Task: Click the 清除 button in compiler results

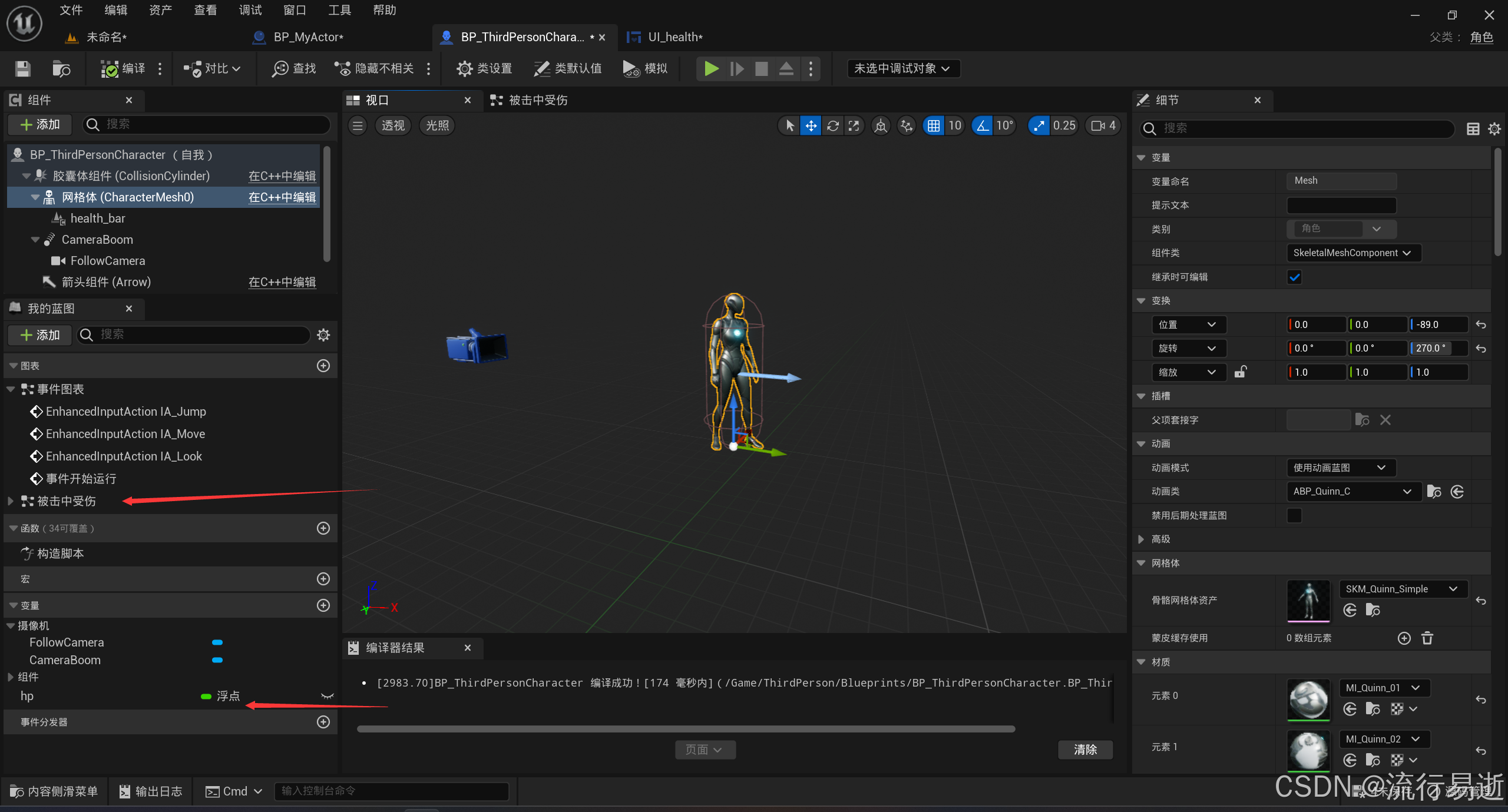Action: point(1084,750)
